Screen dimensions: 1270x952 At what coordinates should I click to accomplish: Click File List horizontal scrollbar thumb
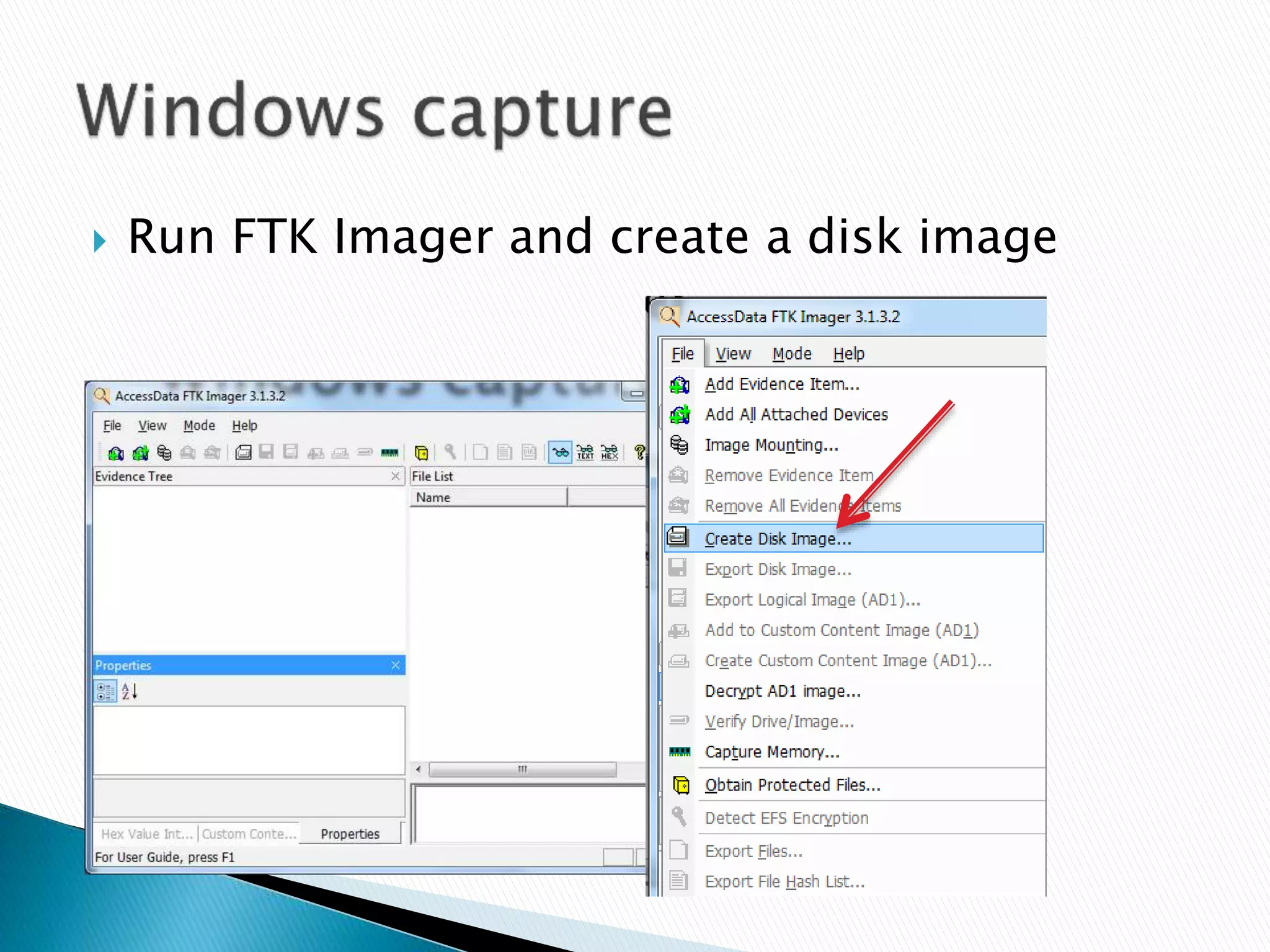tap(523, 769)
